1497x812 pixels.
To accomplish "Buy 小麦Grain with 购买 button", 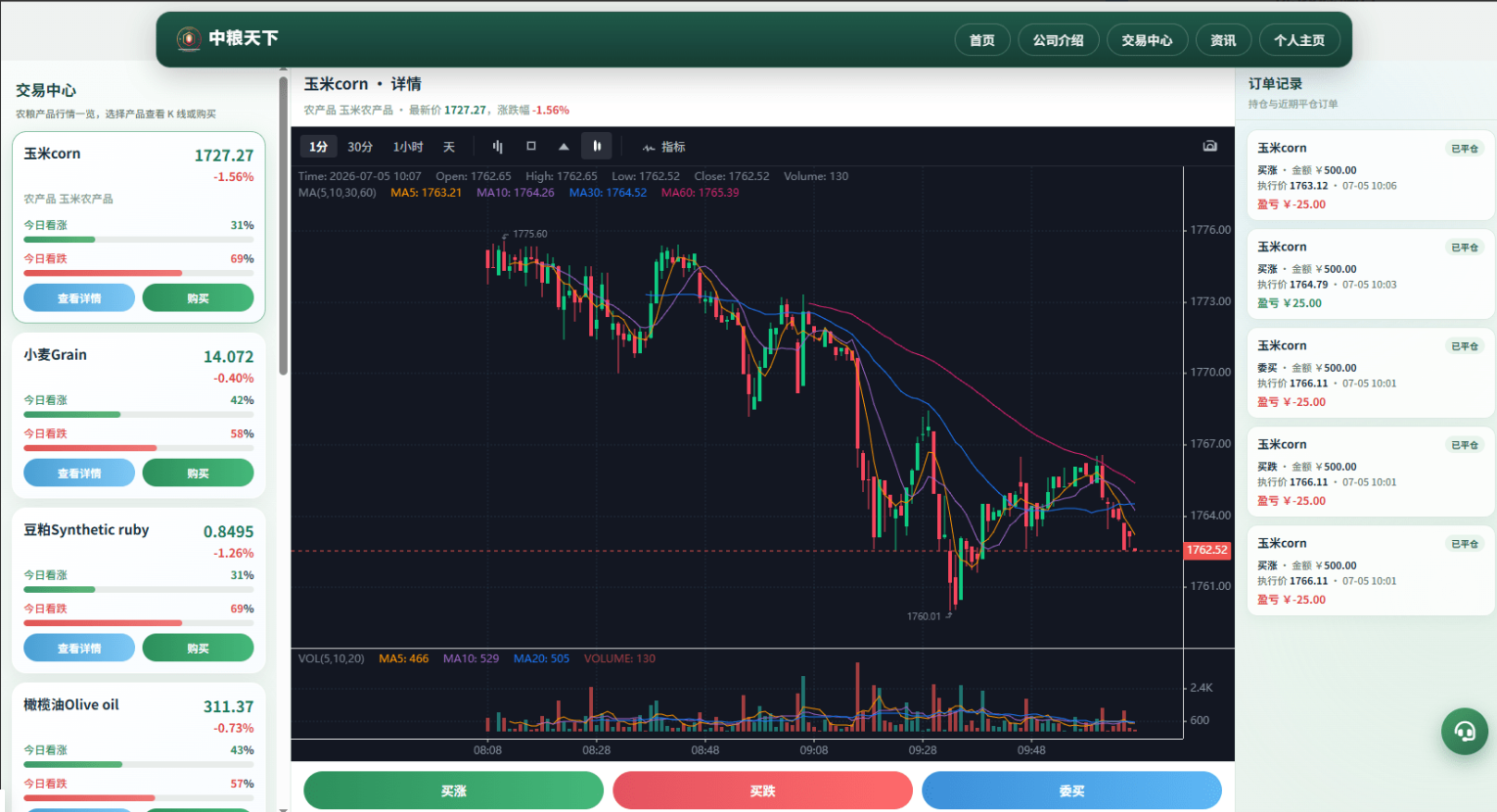I will [x=198, y=474].
